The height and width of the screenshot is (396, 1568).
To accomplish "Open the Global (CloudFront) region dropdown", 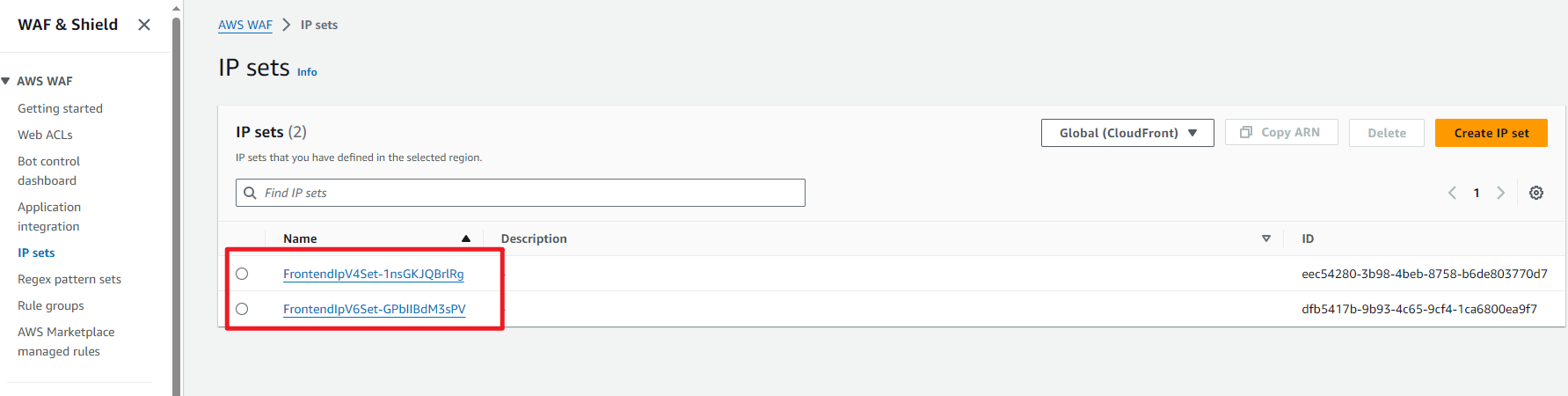I will click(x=1127, y=133).
